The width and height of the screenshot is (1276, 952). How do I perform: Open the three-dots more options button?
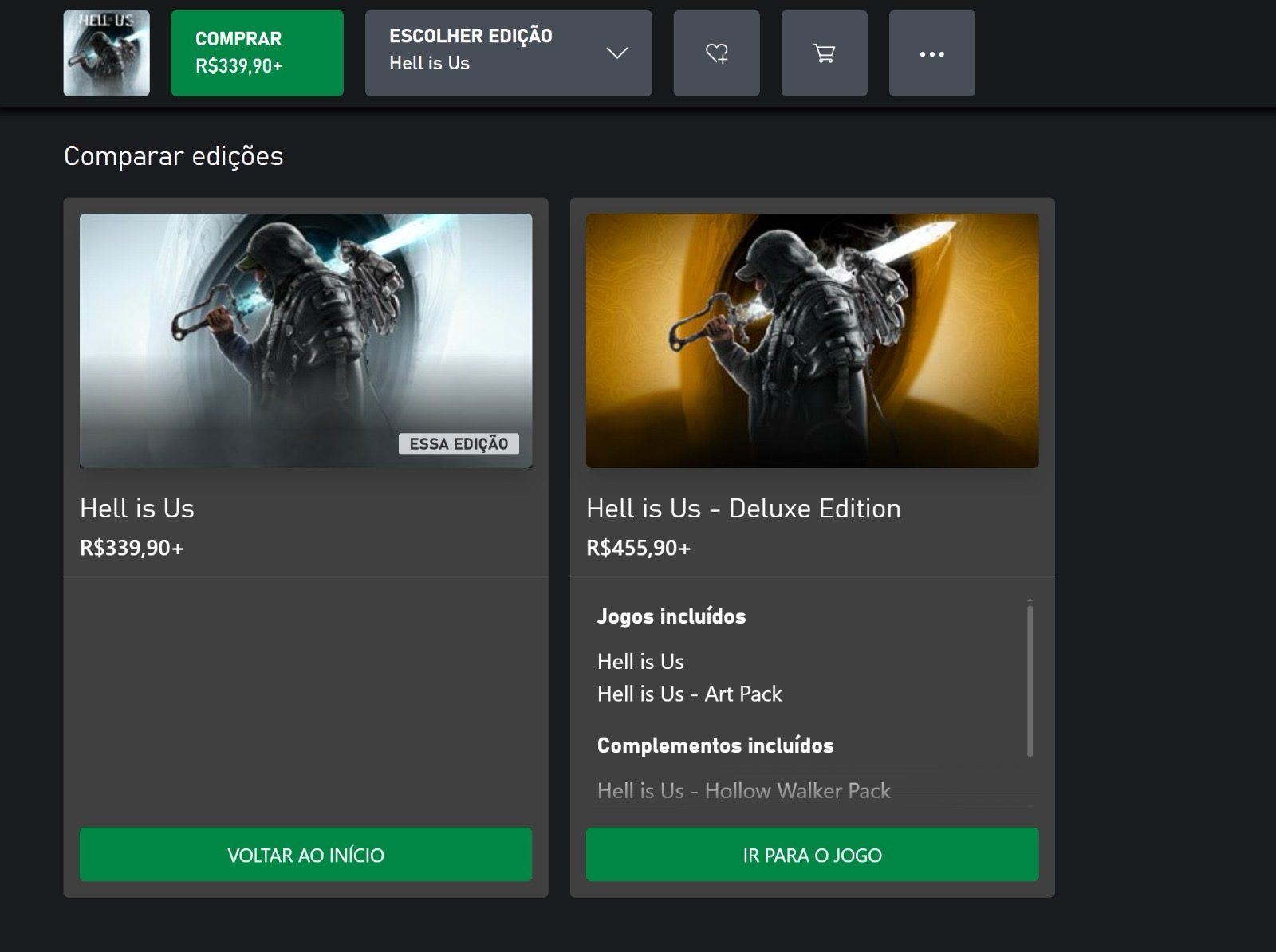pos(931,53)
